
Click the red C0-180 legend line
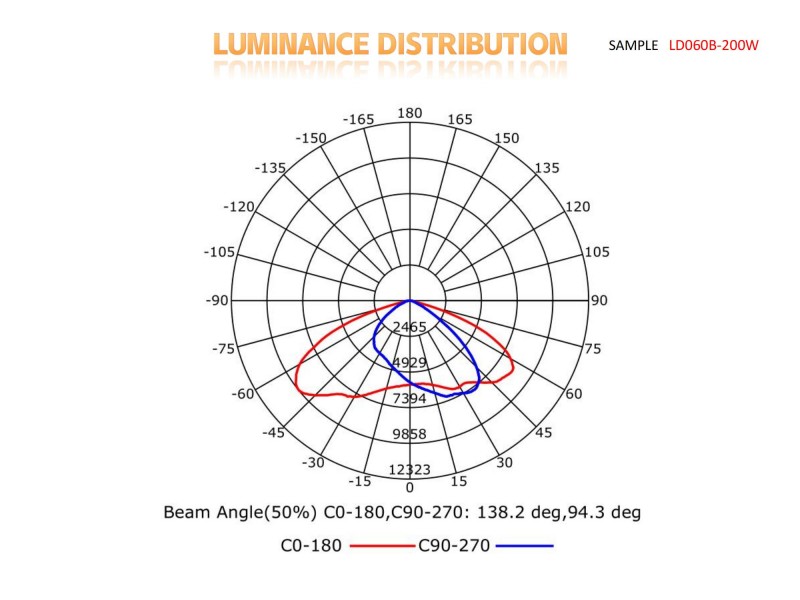(x=383, y=546)
